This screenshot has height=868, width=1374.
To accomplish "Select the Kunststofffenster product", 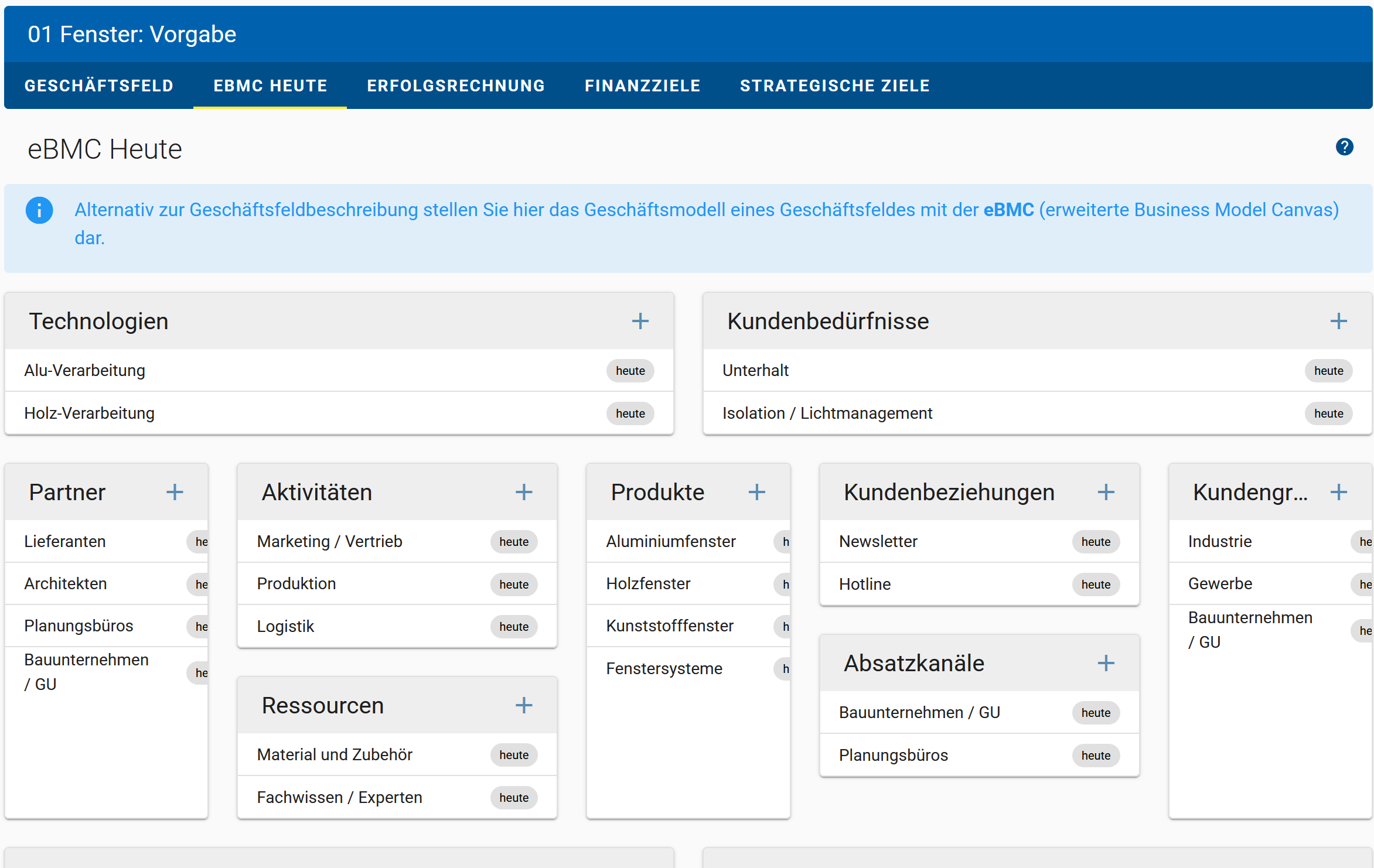I will [688, 626].
